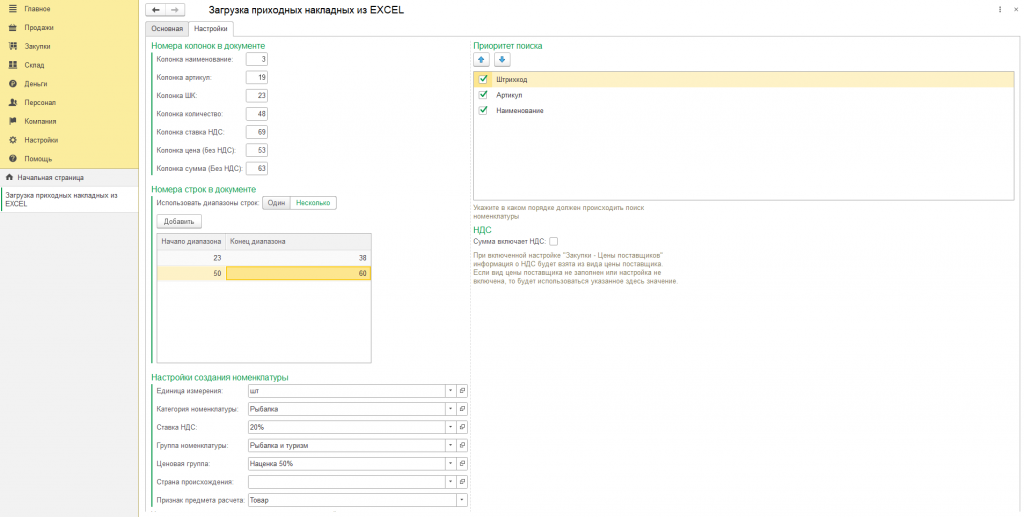
Task: Expand the Ставка НДС dropdown
Action: click(x=450, y=427)
